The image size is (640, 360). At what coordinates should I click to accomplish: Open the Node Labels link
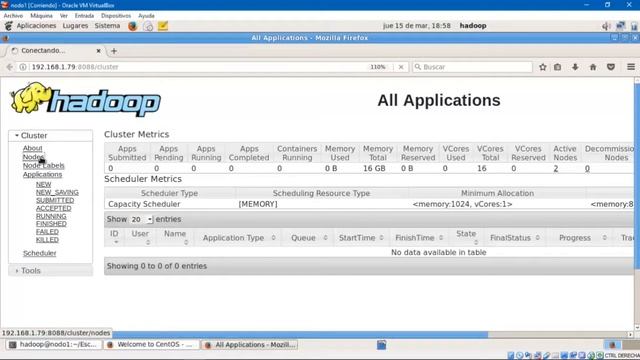pos(44,166)
